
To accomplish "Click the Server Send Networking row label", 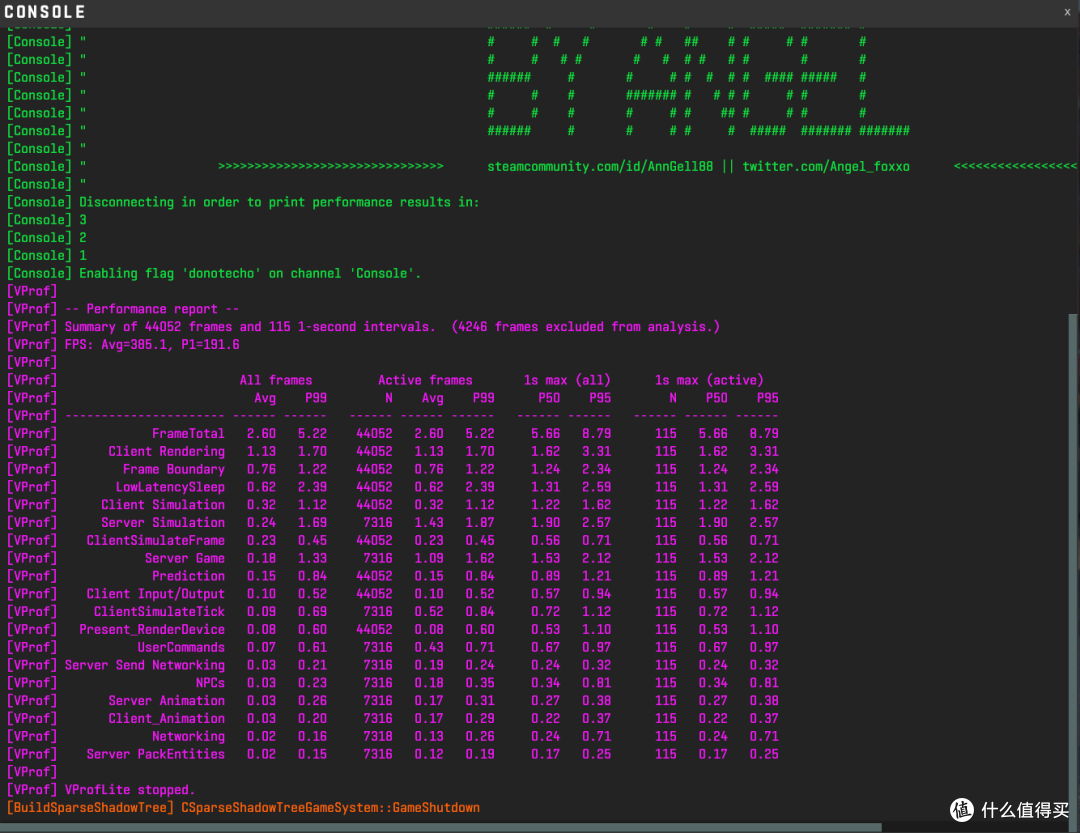I will 145,666.
